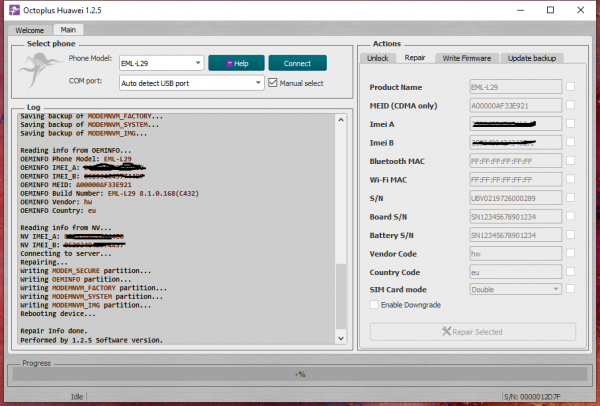Click the Battery S/N field
Image resolution: width=600 pixels, height=406 pixels.
pos(515,235)
